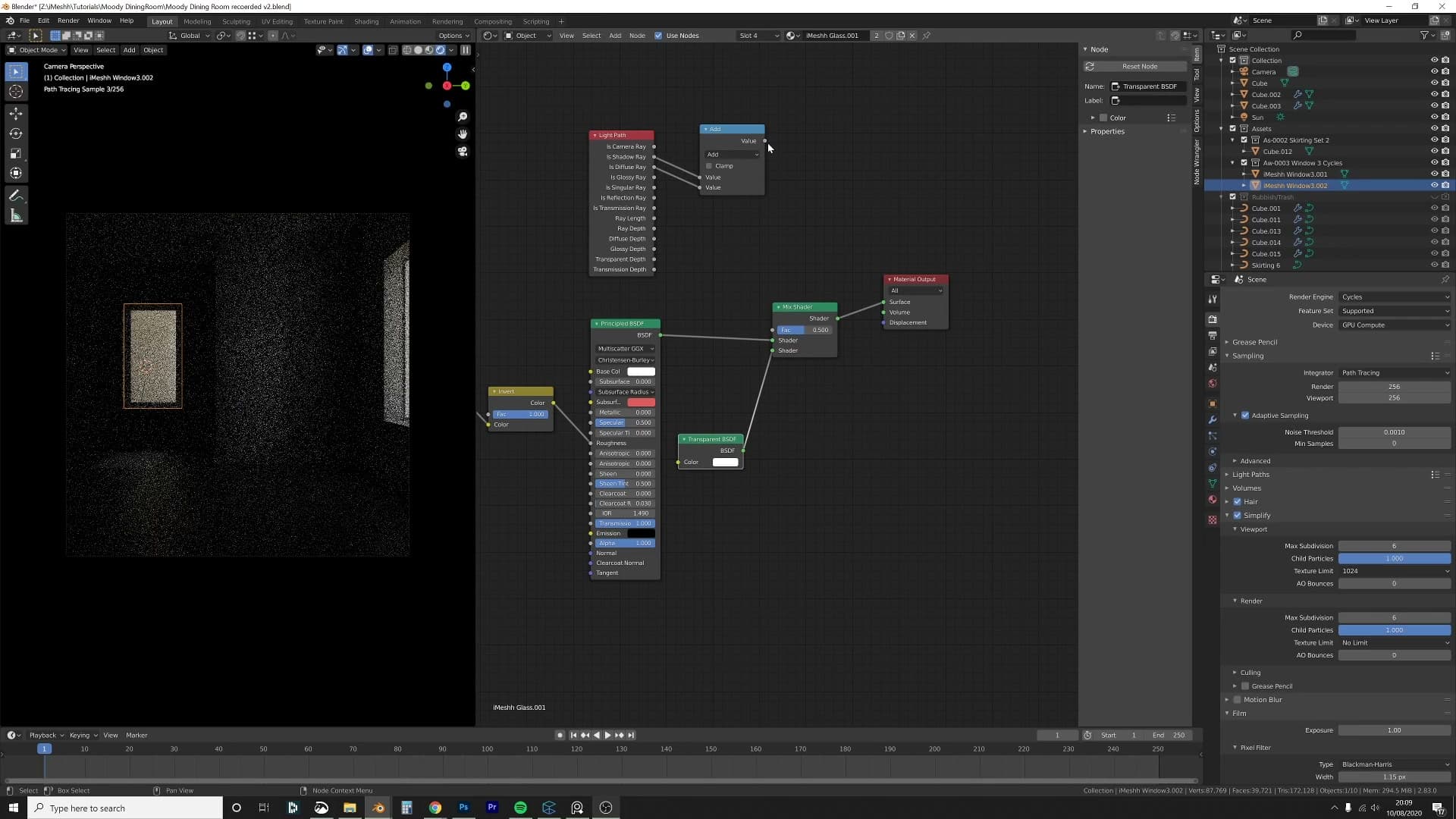The image size is (1456, 819).
Task: Click Reset Node button
Action: click(x=1135, y=67)
